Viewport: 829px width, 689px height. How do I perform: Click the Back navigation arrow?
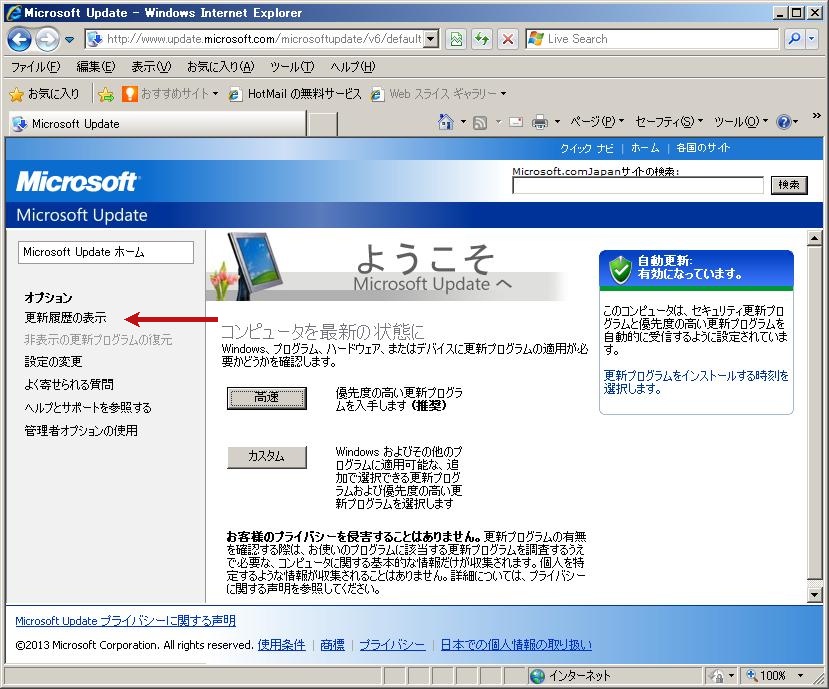click(x=20, y=39)
